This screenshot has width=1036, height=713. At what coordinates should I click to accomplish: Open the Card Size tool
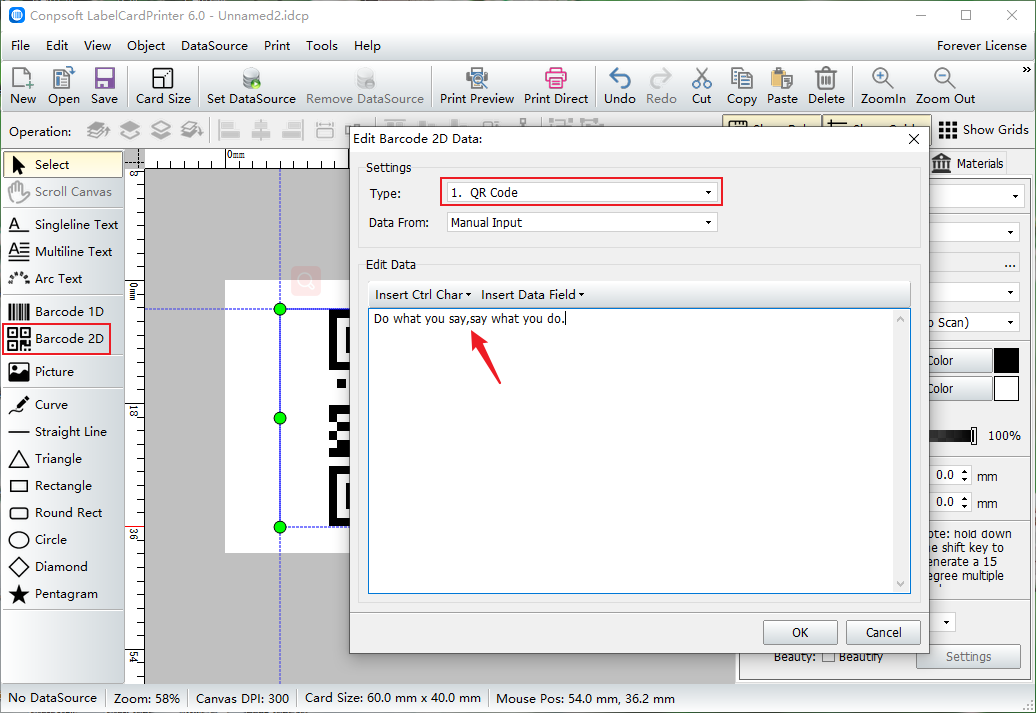coord(163,86)
